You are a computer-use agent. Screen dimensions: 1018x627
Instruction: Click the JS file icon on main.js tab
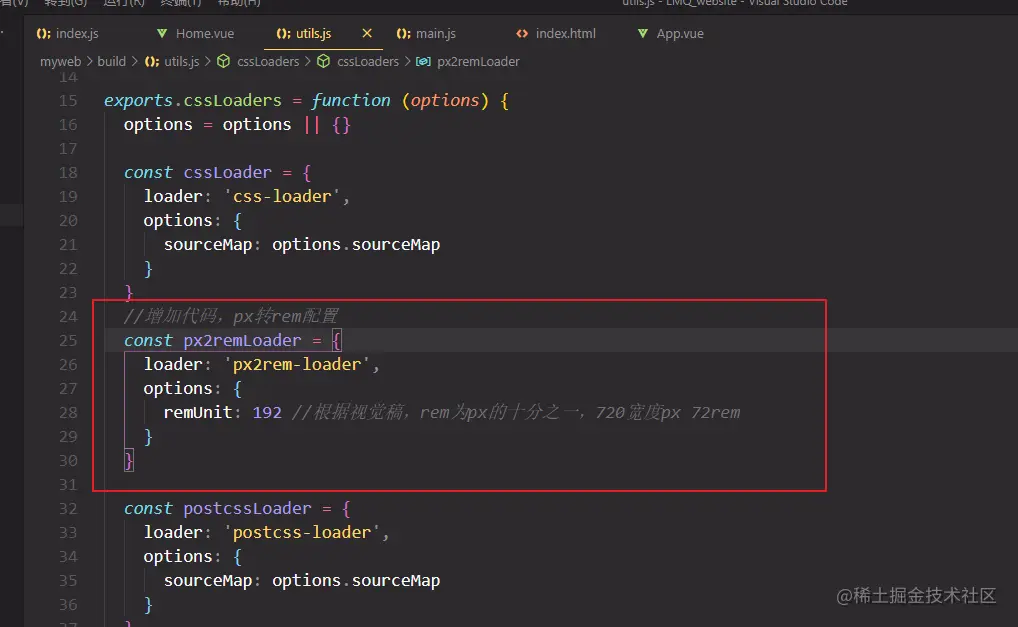tap(403, 33)
